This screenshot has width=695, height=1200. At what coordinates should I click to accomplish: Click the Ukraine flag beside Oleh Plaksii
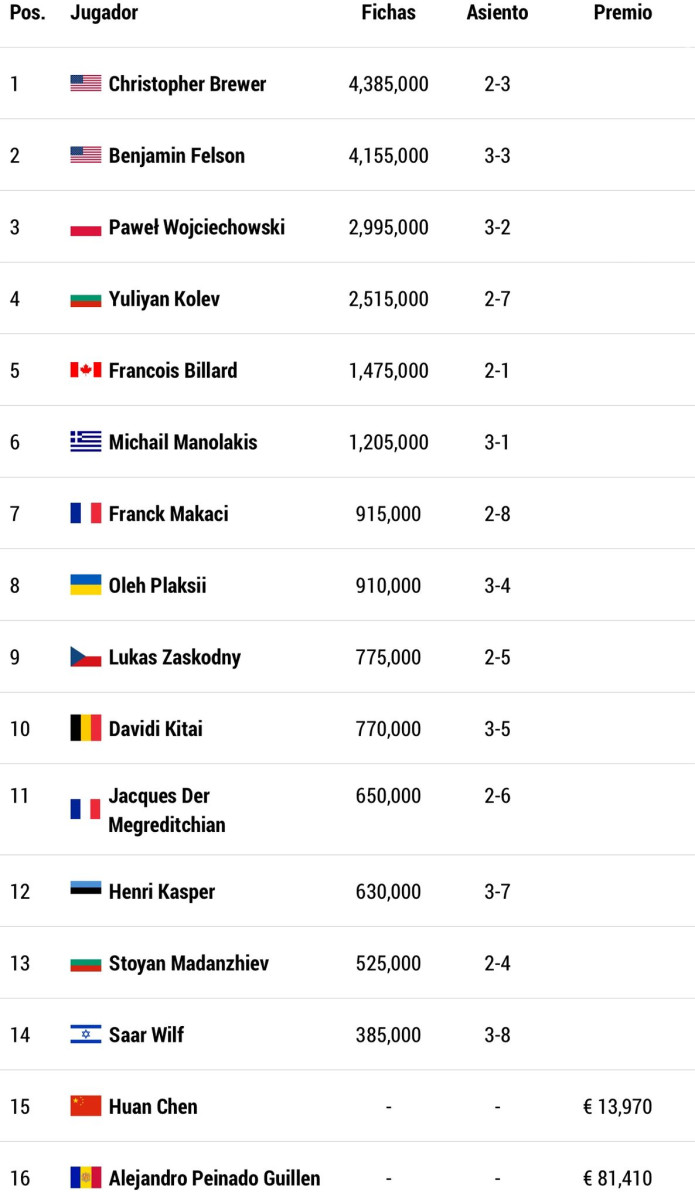pos(85,585)
